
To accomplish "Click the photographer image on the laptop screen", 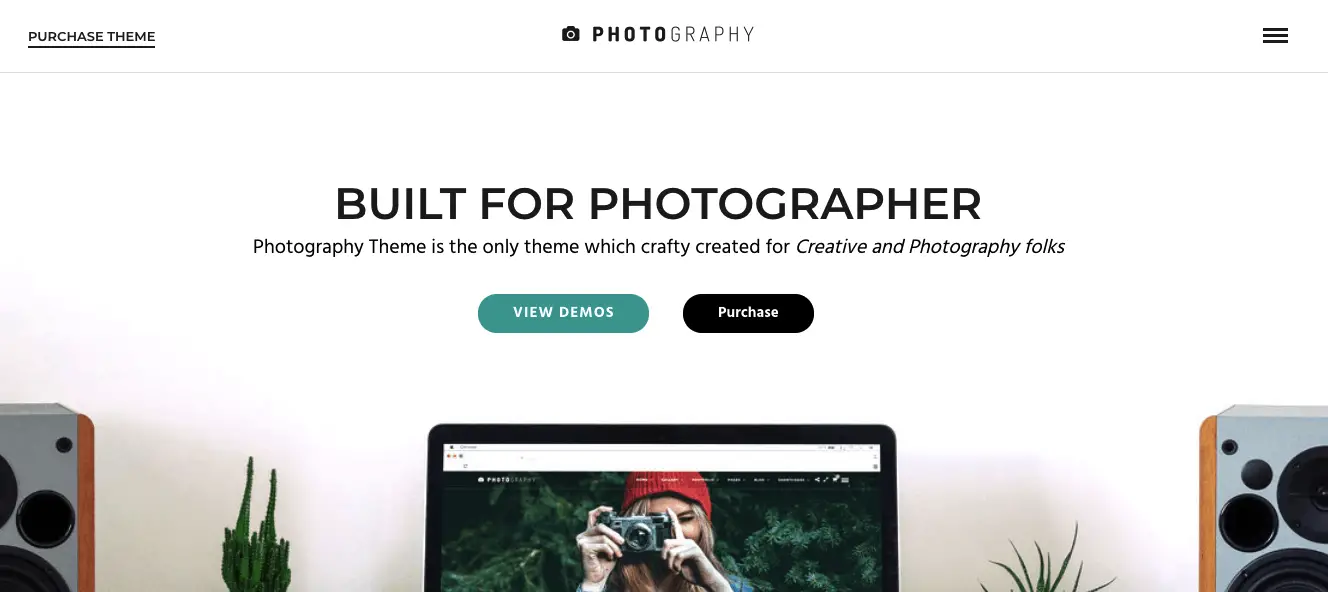I will (660, 540).
